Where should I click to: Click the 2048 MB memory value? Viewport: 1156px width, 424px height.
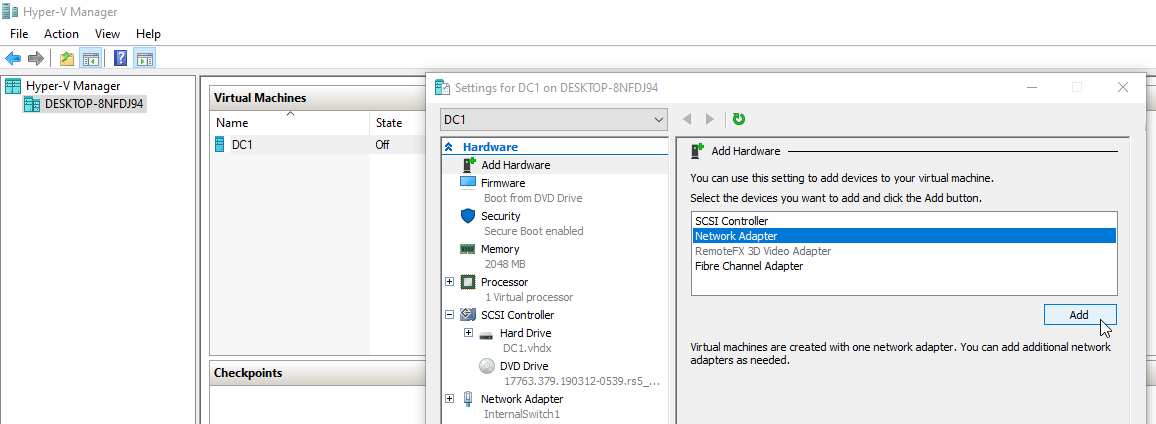pos(507,264)
